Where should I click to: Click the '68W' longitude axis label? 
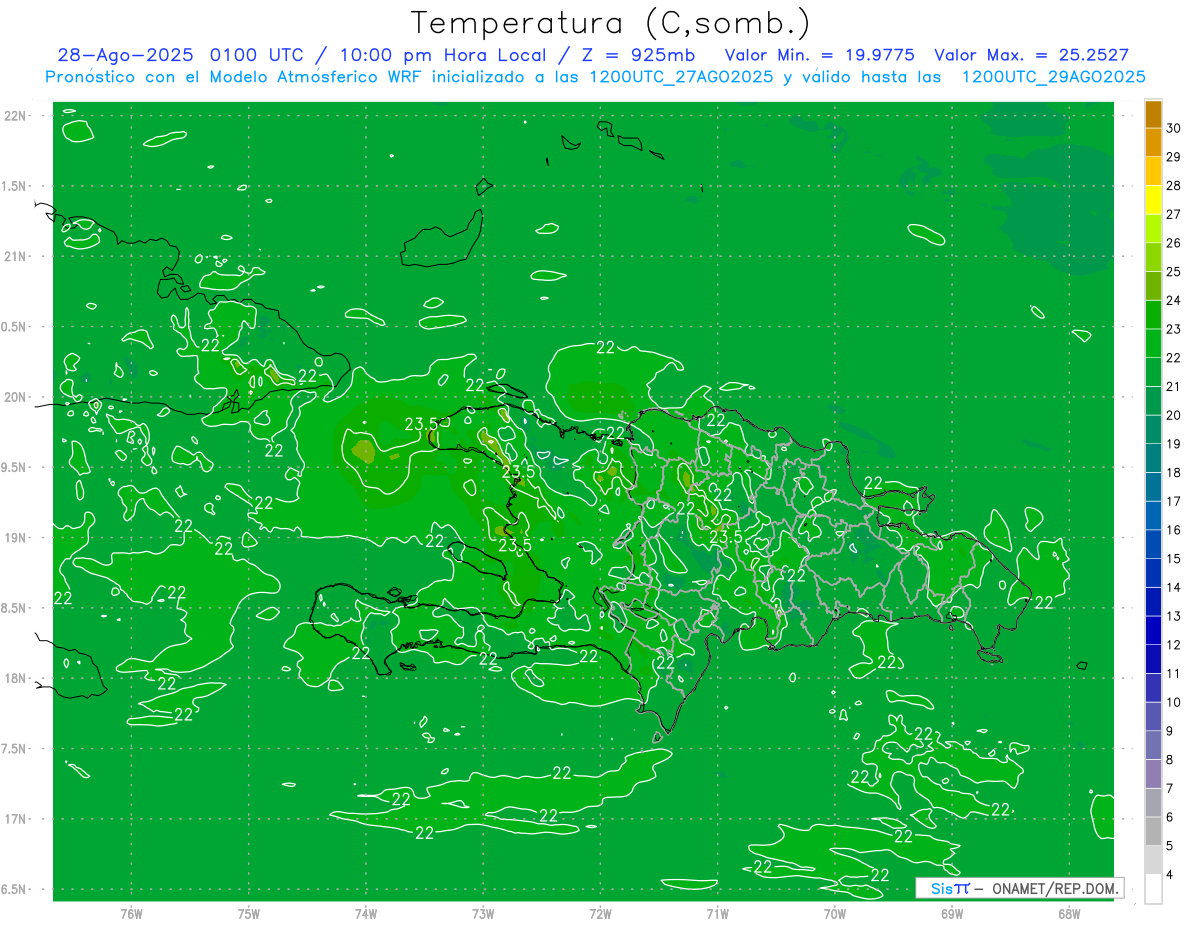point(1069,914)
